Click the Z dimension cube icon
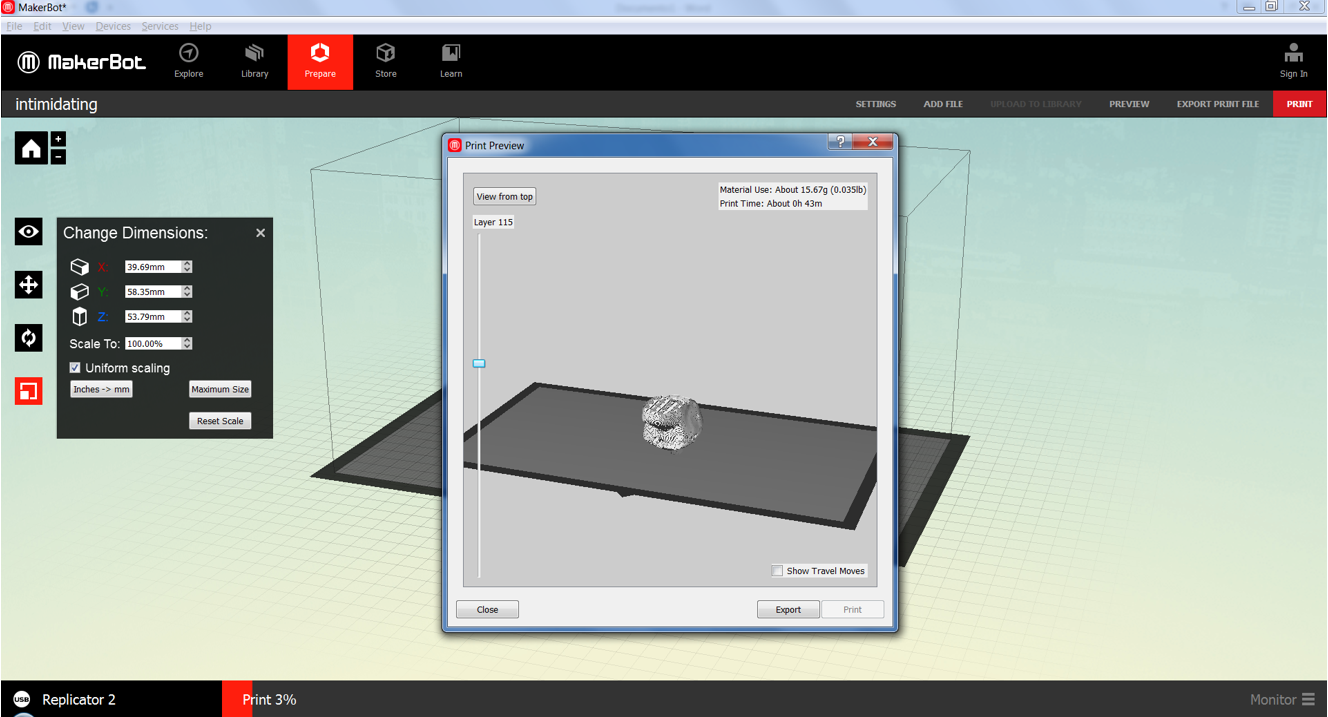The width and height of the screenshot is (1328, 717). pyautogui.click(x=79, y=316)
